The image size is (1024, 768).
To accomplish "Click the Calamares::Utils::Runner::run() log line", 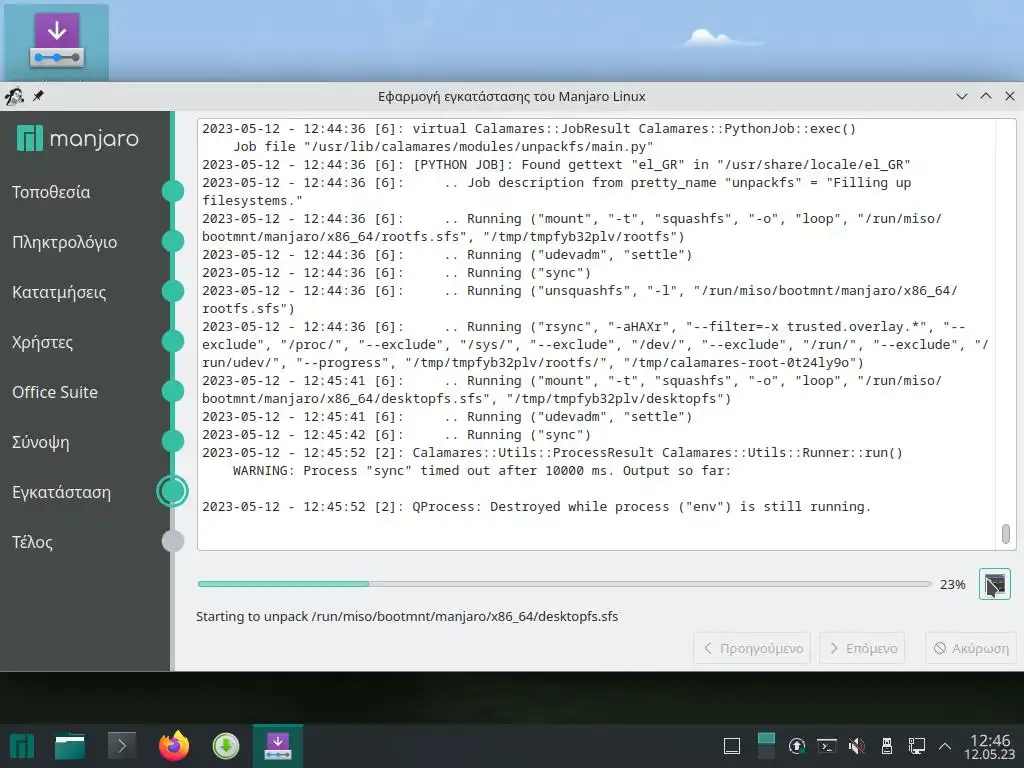I will (552, 453).
